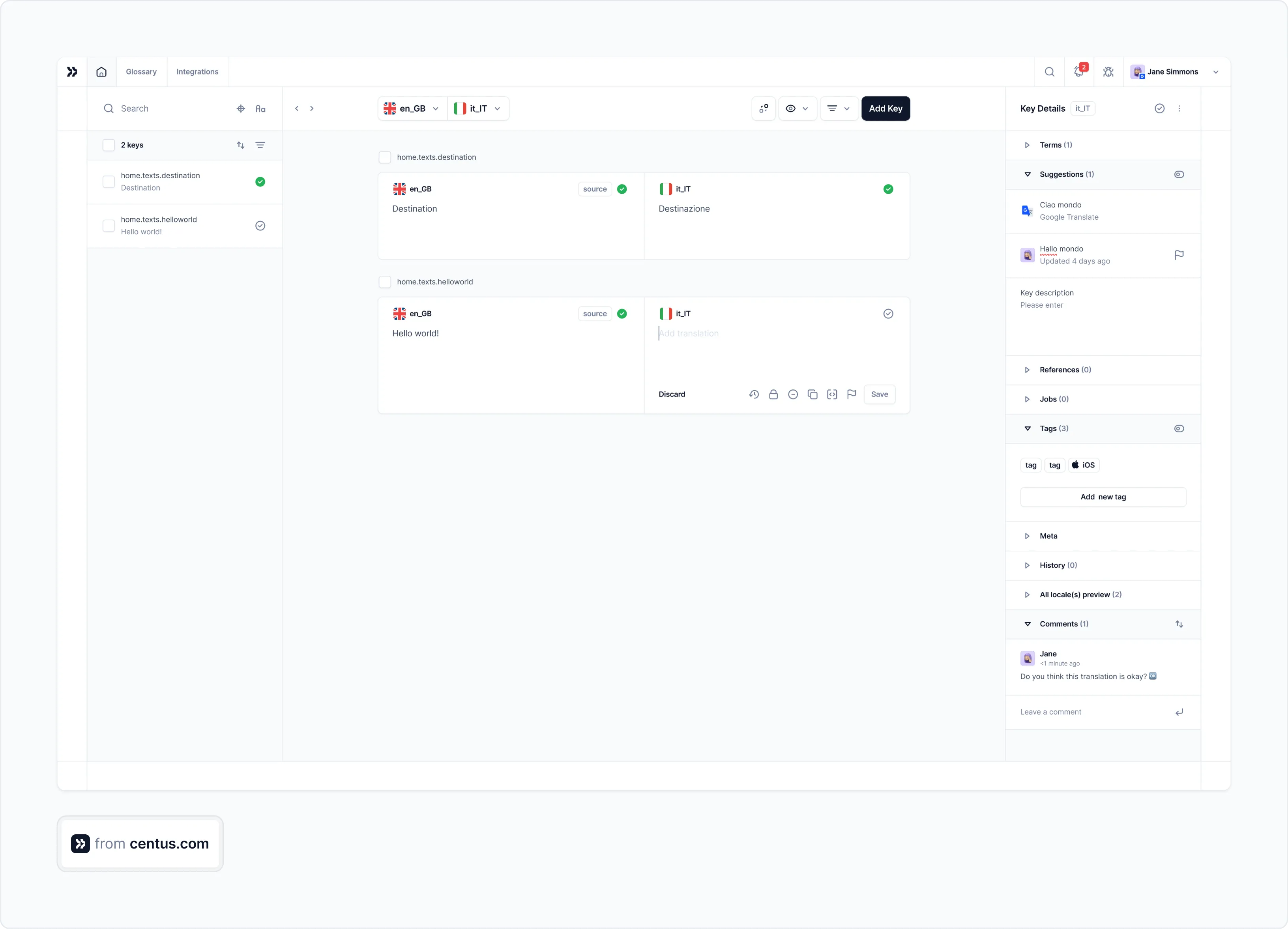Open translation history for Hello world

754,394
